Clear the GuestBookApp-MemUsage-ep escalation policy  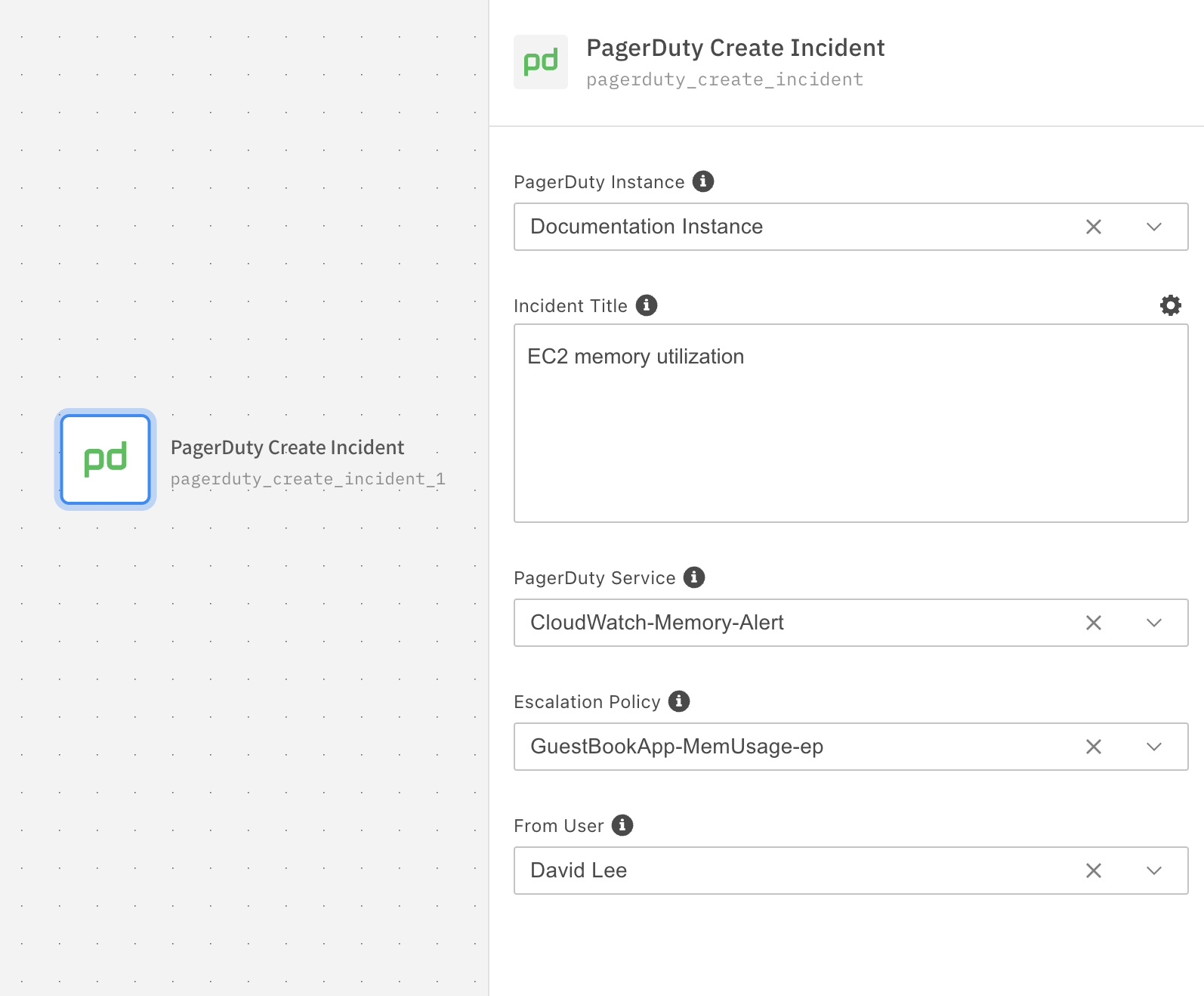pyautogui.click(x=1093, y=747)
